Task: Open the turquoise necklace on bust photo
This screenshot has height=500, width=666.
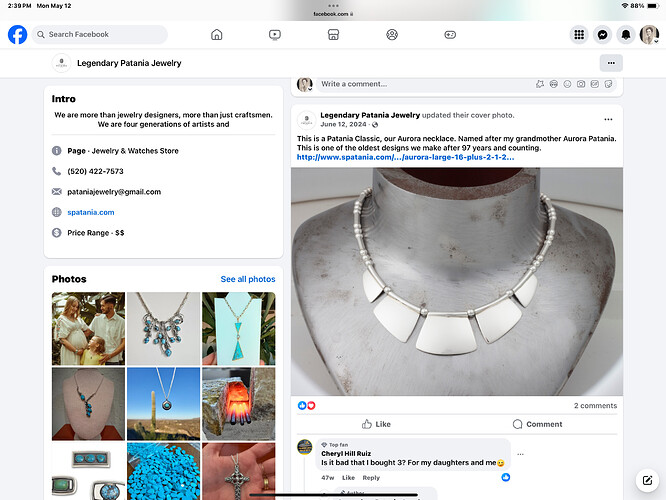Action: click(88, 404)
